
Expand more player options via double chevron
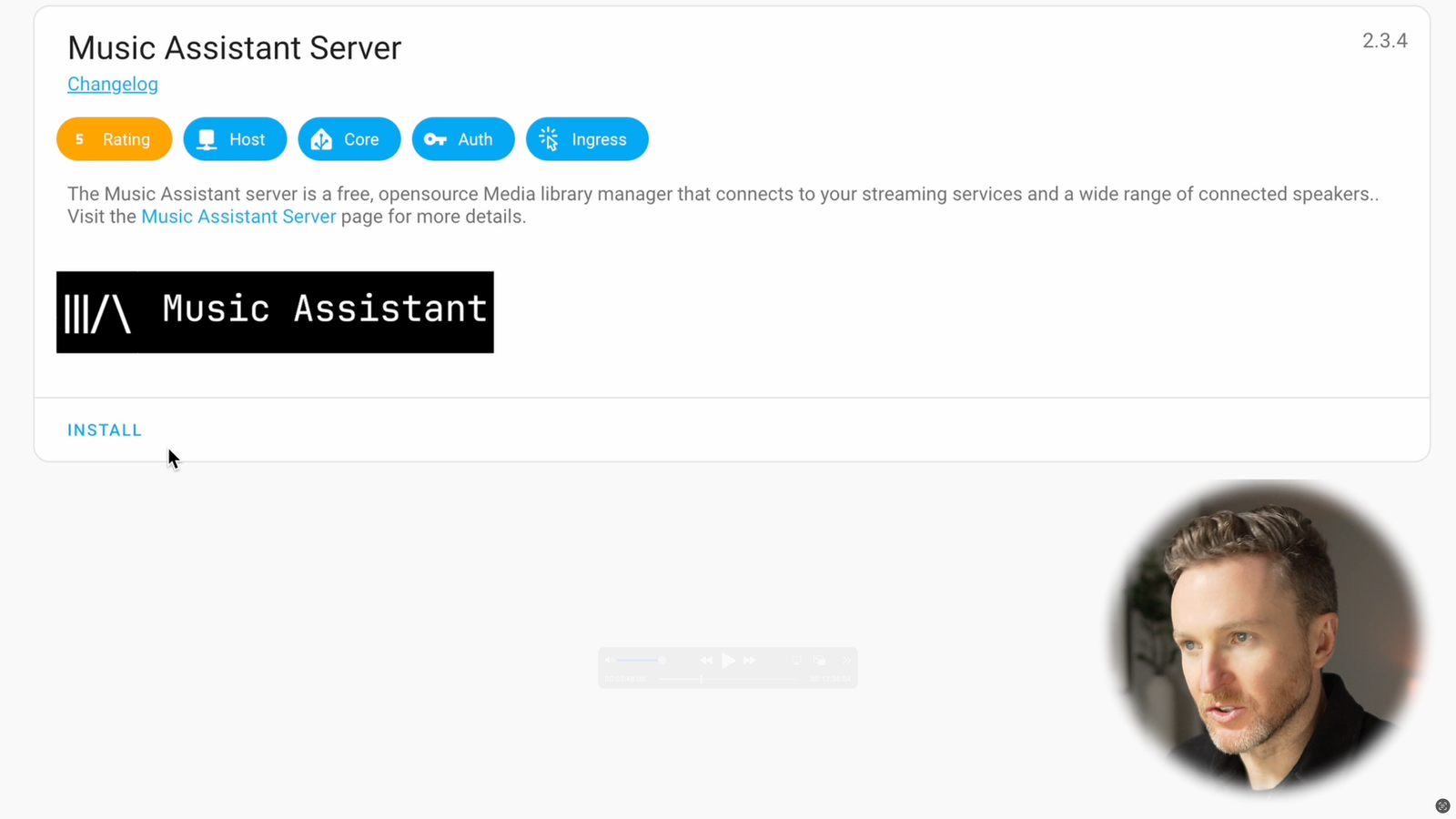845,661
